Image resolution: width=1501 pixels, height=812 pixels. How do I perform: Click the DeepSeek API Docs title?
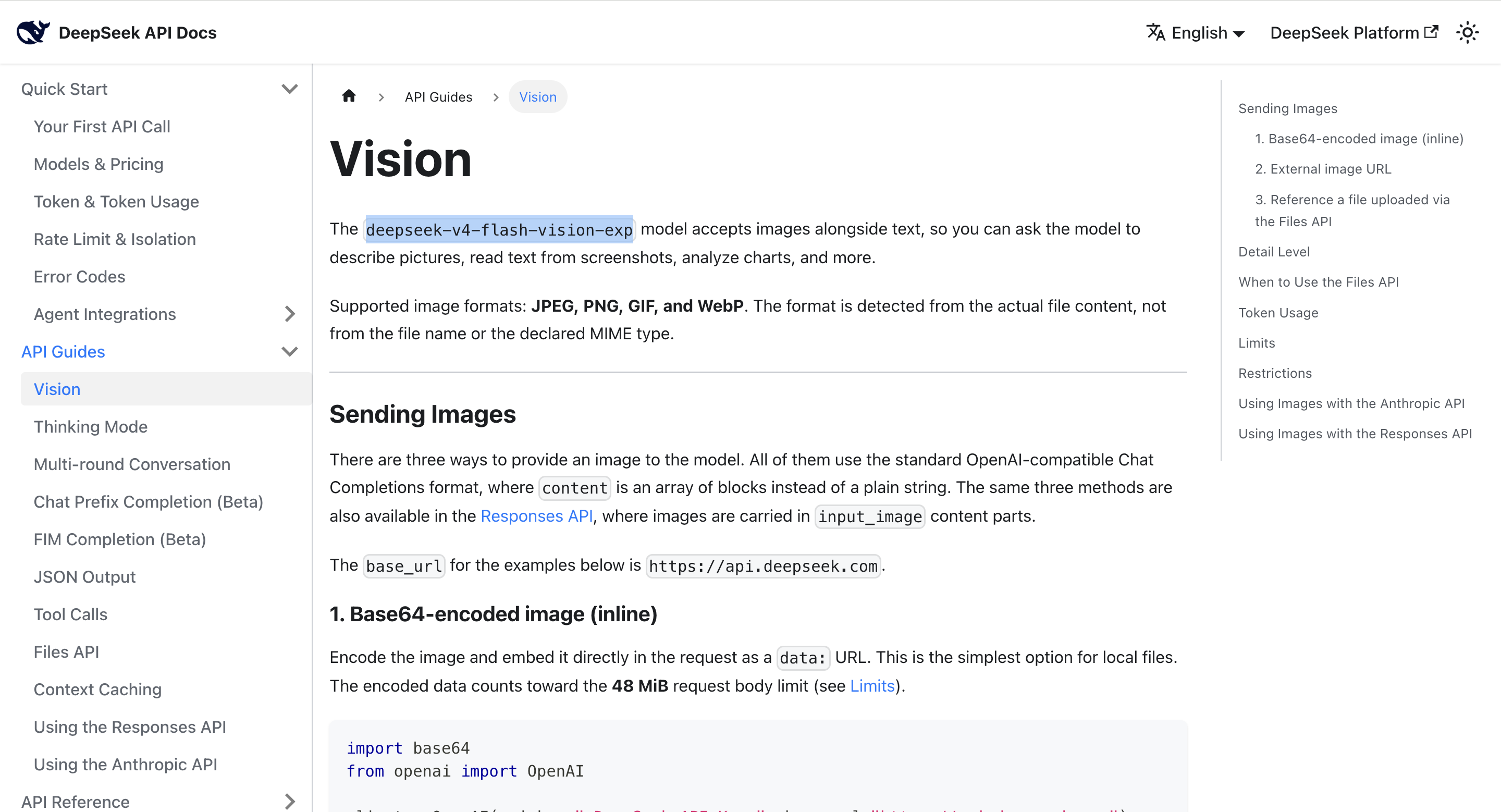point(138,33)
